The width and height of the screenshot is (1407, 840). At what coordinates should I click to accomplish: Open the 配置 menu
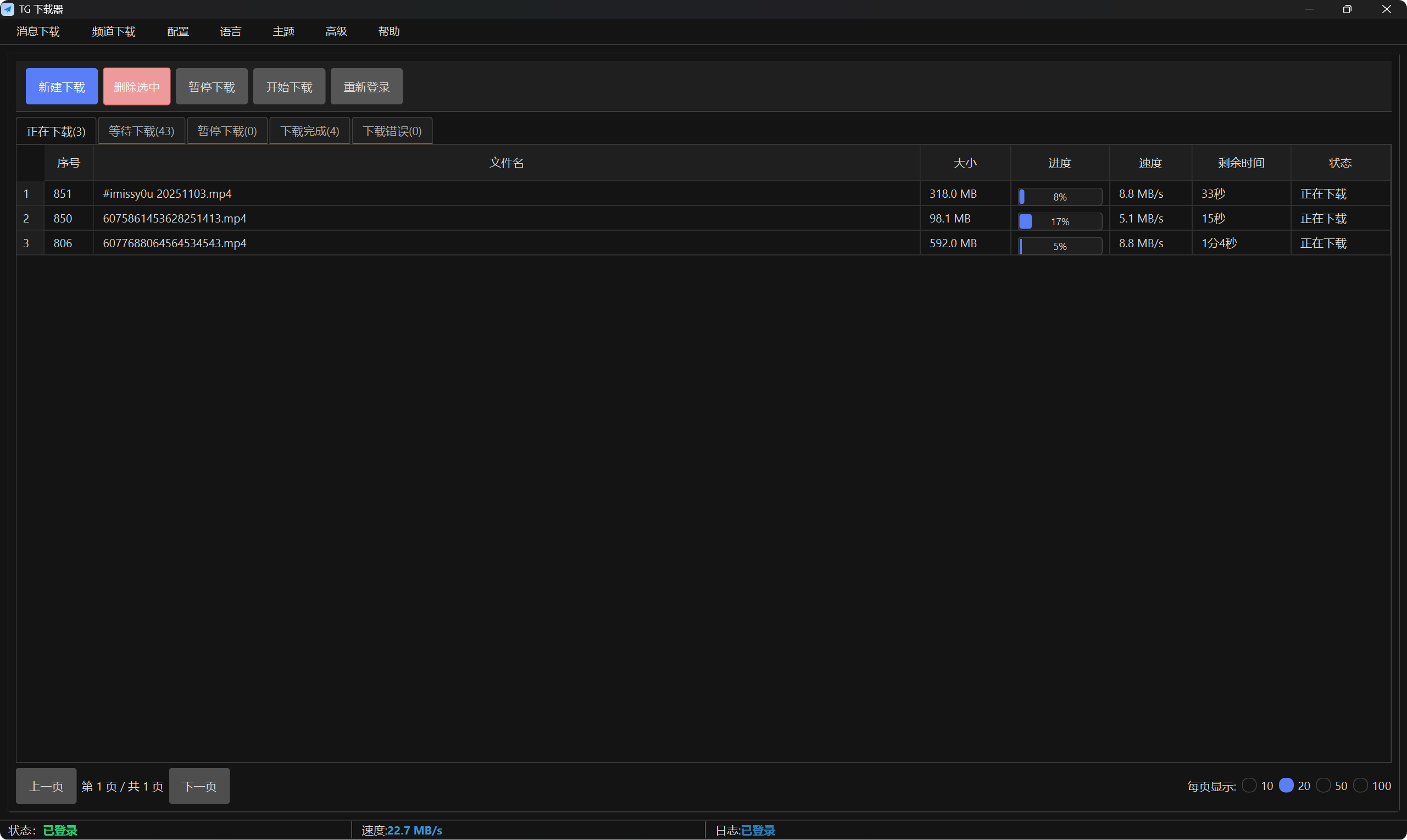177,31
